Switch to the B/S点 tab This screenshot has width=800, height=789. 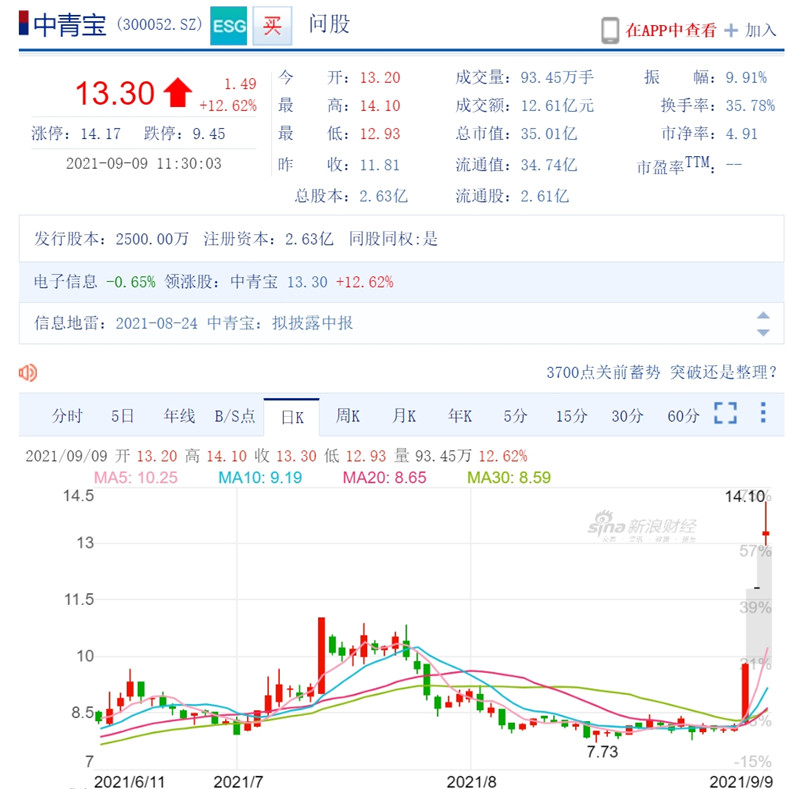pyautogui.click(x=235, y=416)
